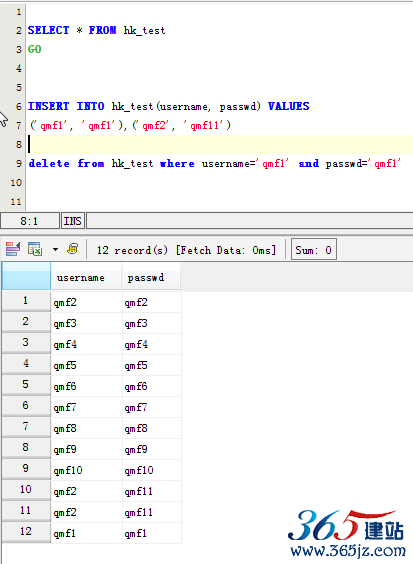413x564 pixels.
Task: Place cursor in the empty editor line 8
Action: coord(220,144)
